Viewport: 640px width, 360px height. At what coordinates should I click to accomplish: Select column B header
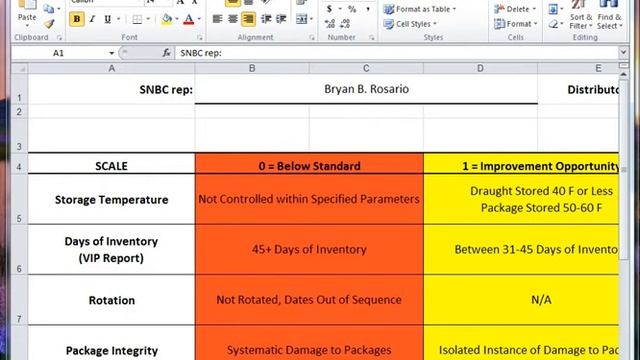click(252, 69)
